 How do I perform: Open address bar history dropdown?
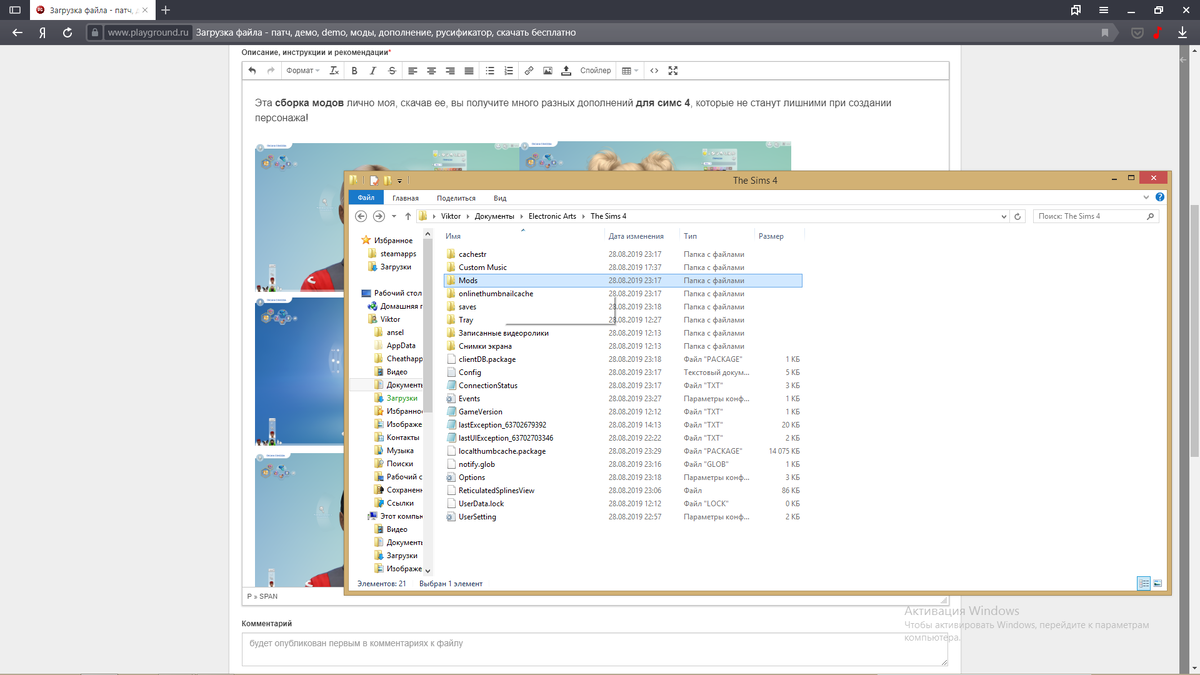[1004, 216]
